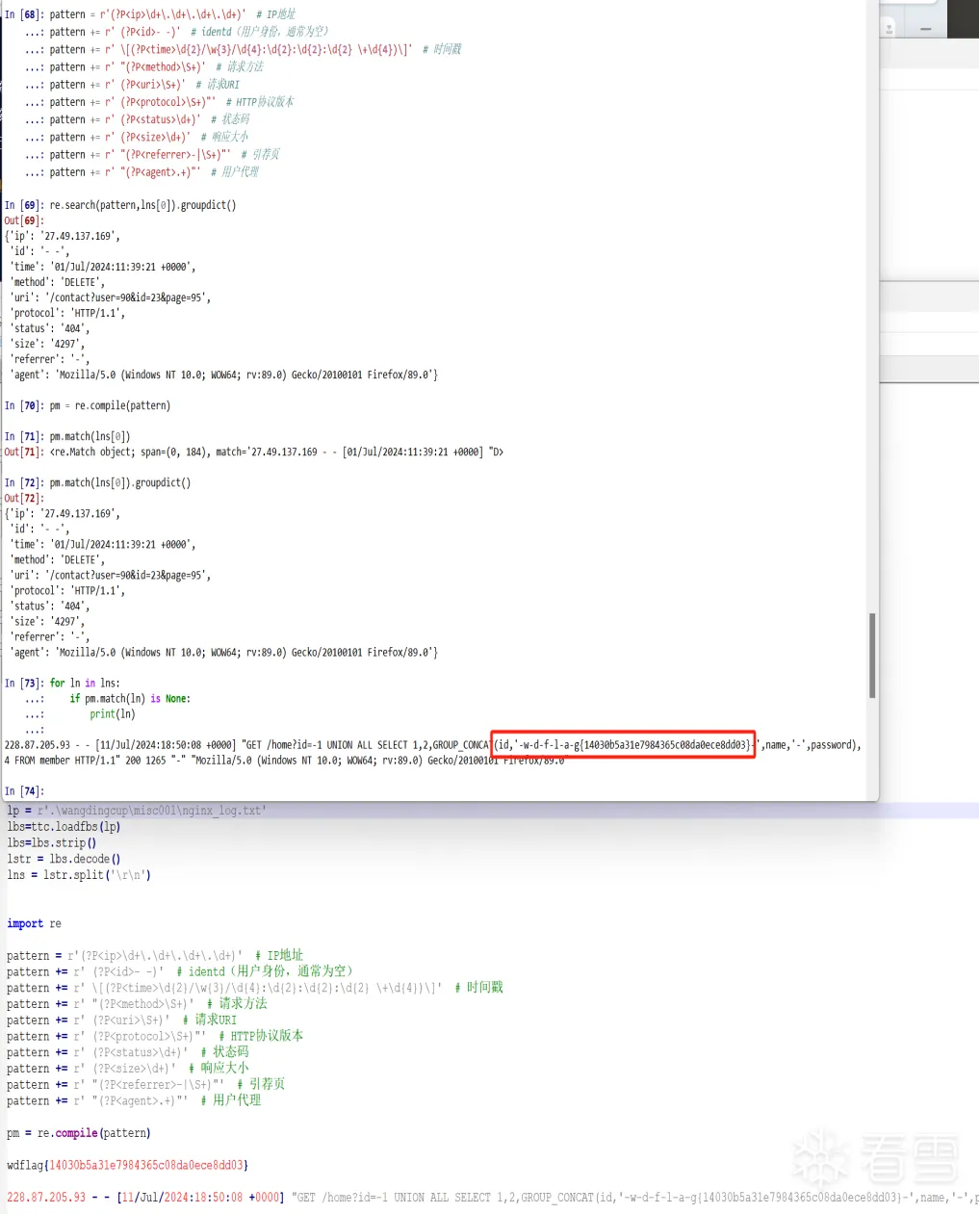Minimize the background window behind the terminal
This screenshot has height=1214, width=980.
[x=925, y=29]
